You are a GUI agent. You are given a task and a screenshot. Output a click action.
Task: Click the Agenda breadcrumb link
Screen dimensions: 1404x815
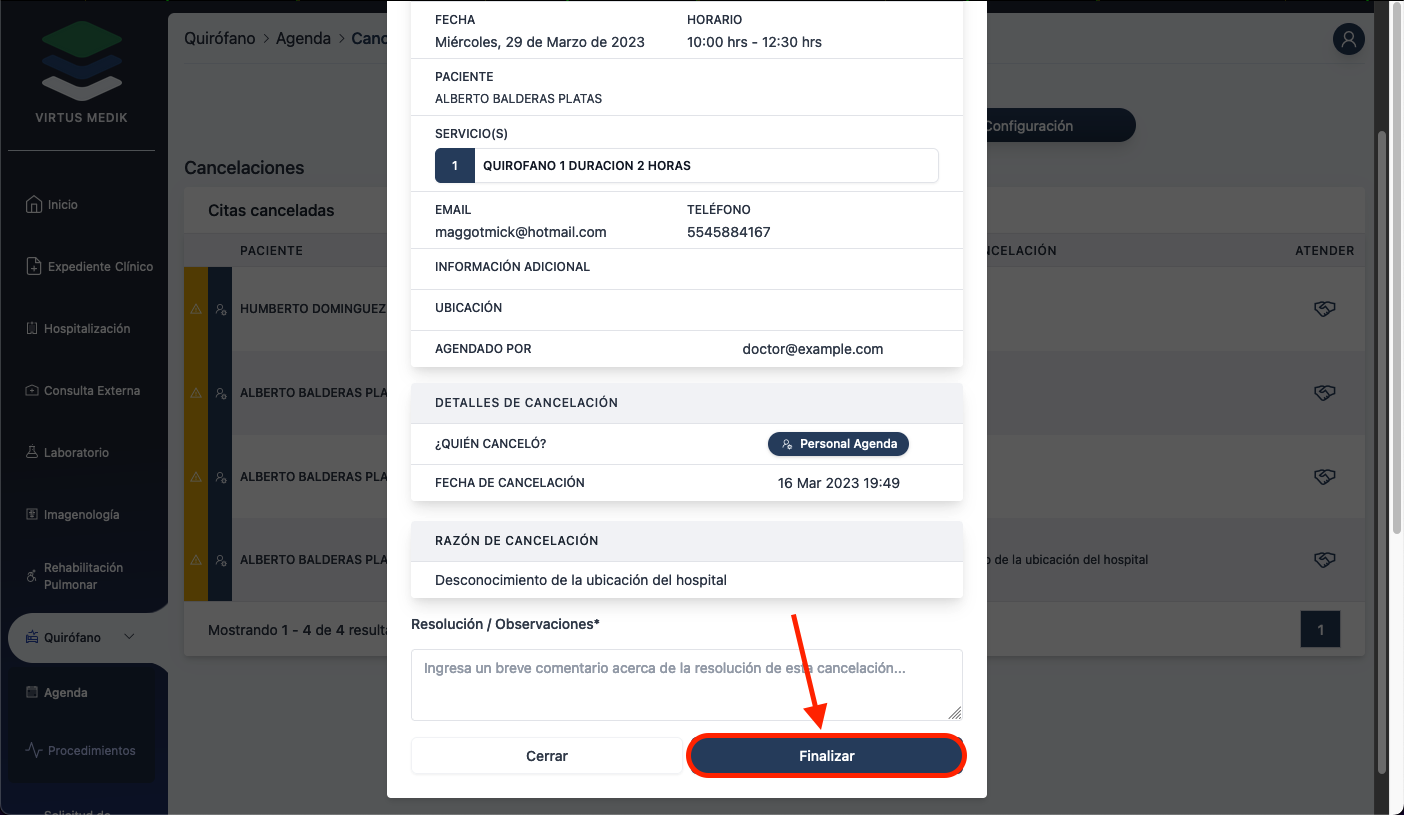click(303, 39)
